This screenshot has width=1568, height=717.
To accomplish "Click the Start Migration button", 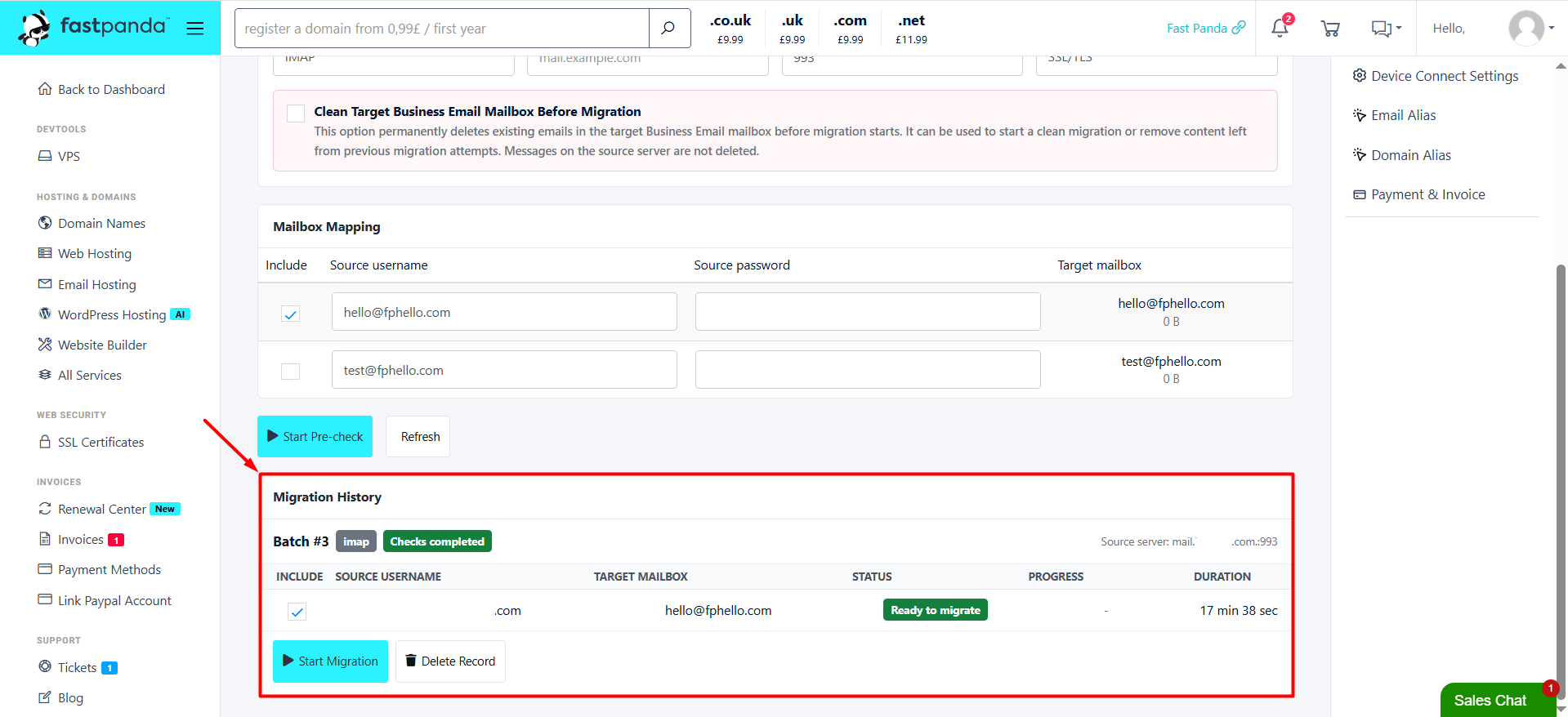I will click(330, 661).
